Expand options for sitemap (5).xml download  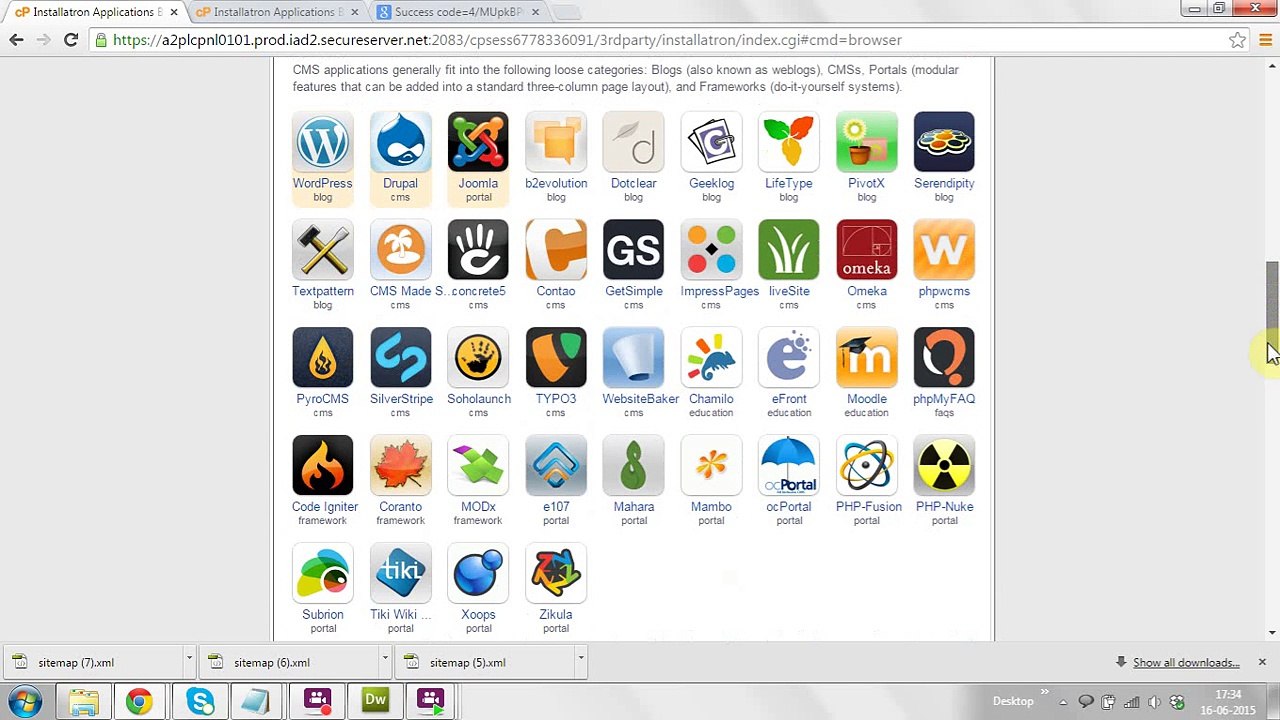(x=580, y=662)
